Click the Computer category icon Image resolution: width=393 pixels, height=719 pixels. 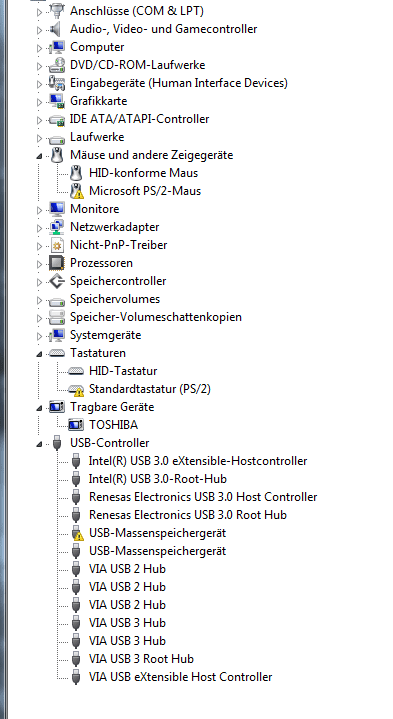[x=57, y=47]
